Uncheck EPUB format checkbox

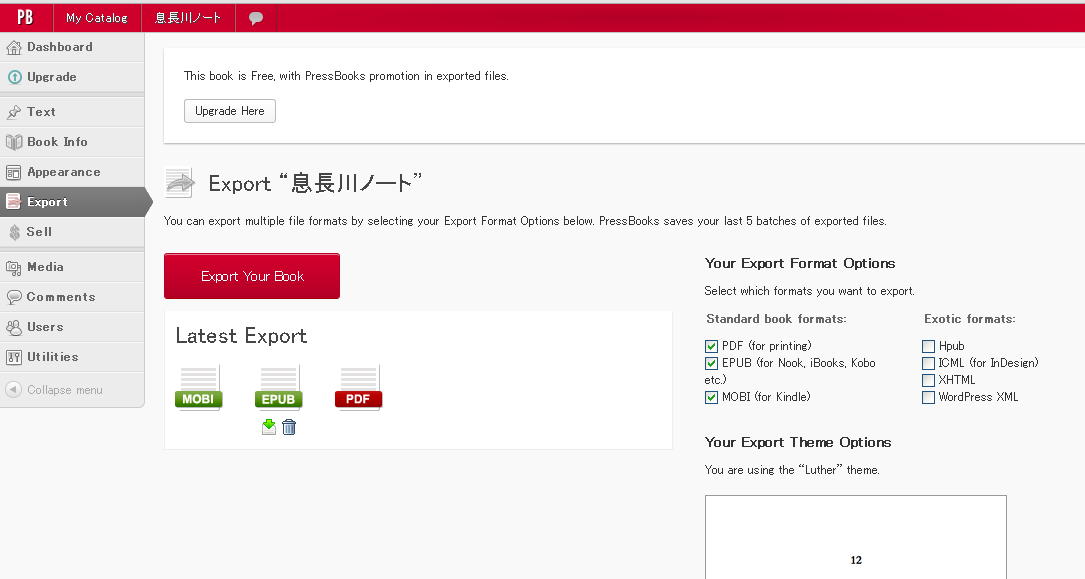[711, 364]
